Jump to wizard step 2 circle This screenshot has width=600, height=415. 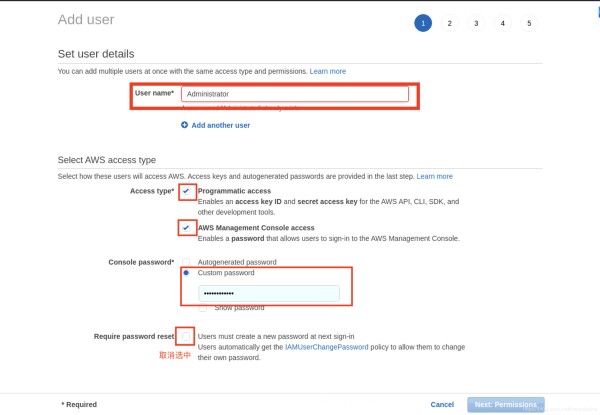(x=450, y=23)
